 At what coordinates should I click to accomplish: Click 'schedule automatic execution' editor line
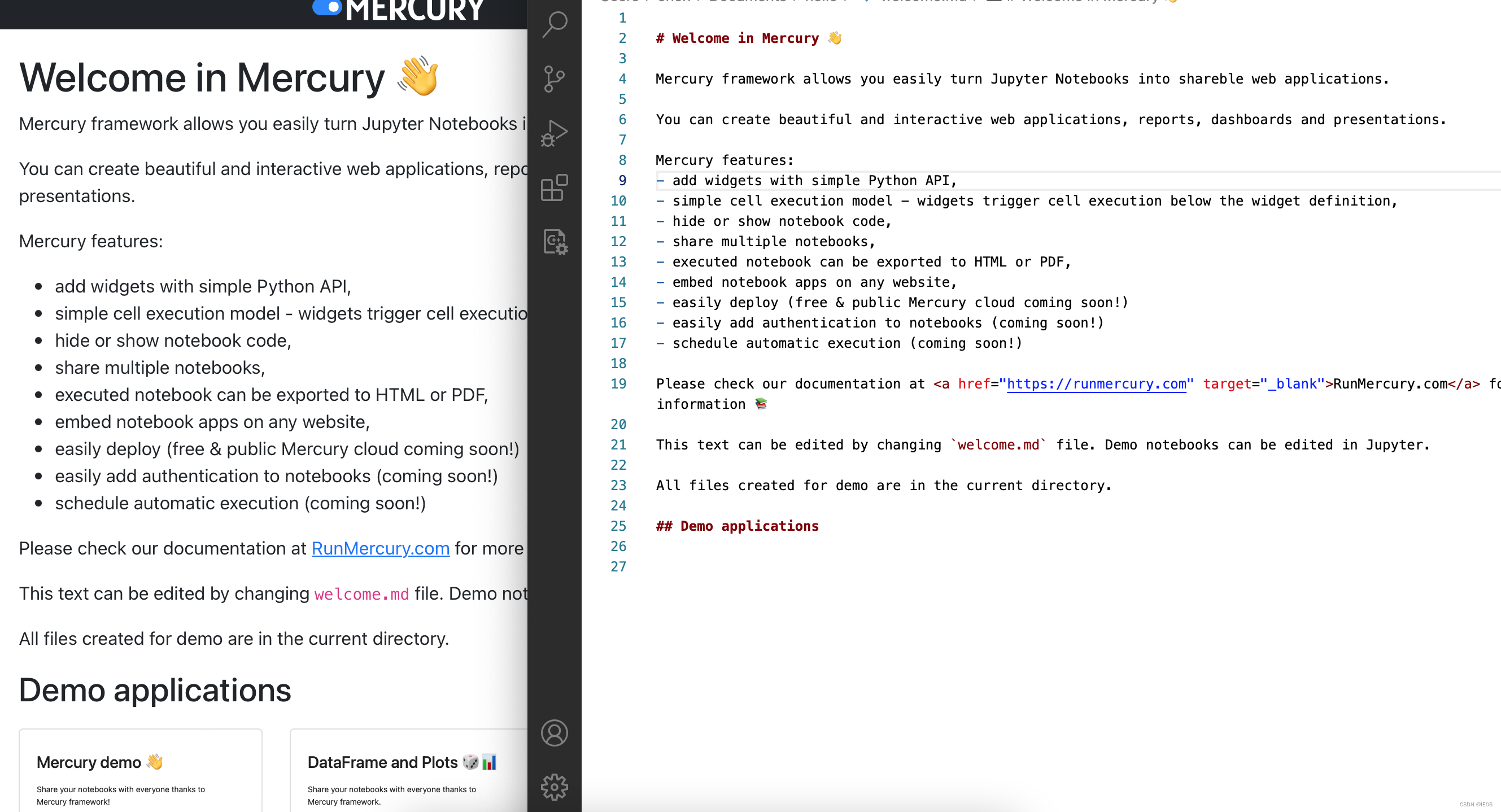pyautogui.click(x=839, y=343)
